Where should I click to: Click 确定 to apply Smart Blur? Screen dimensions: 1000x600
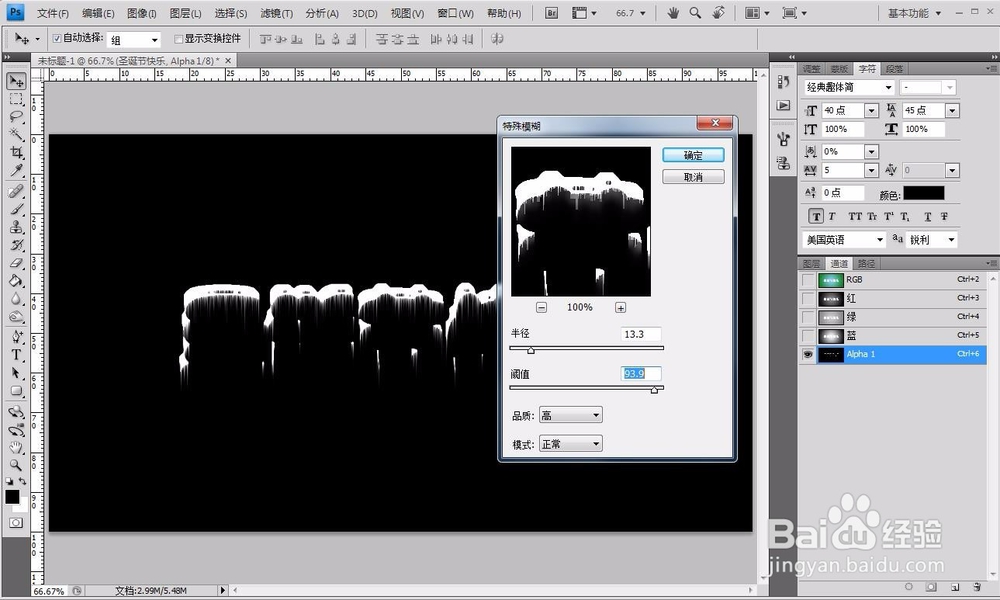pos(693,155)
